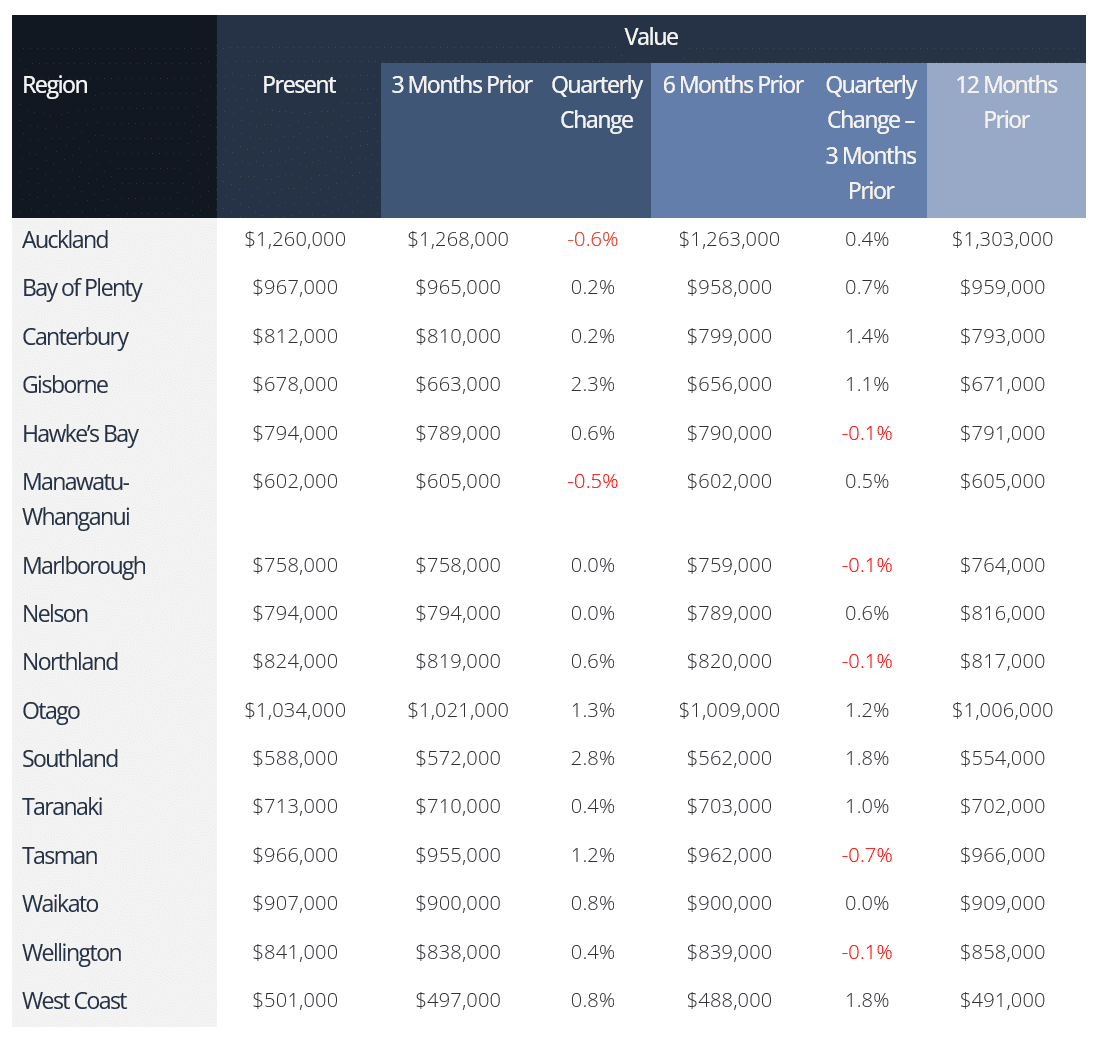
Task: Select Auckland's red -0.6% quarterly change
Action: pos(592,240)
